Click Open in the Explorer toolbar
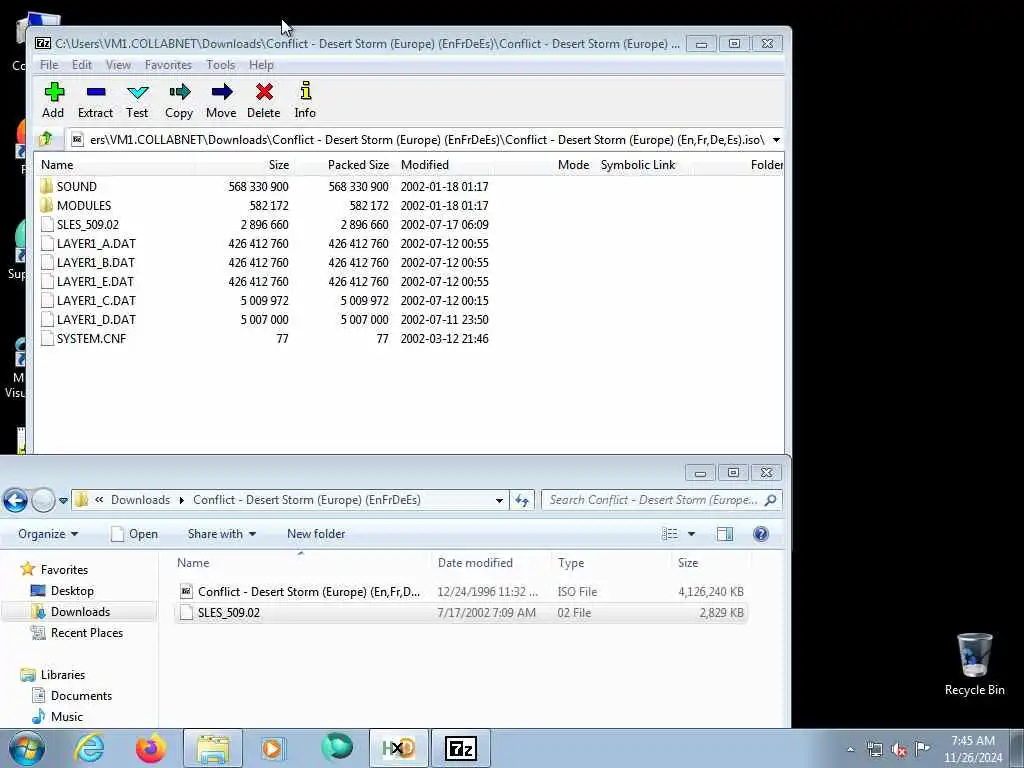Viewport: 1024px width, 768px height. (x=135, y=534)
